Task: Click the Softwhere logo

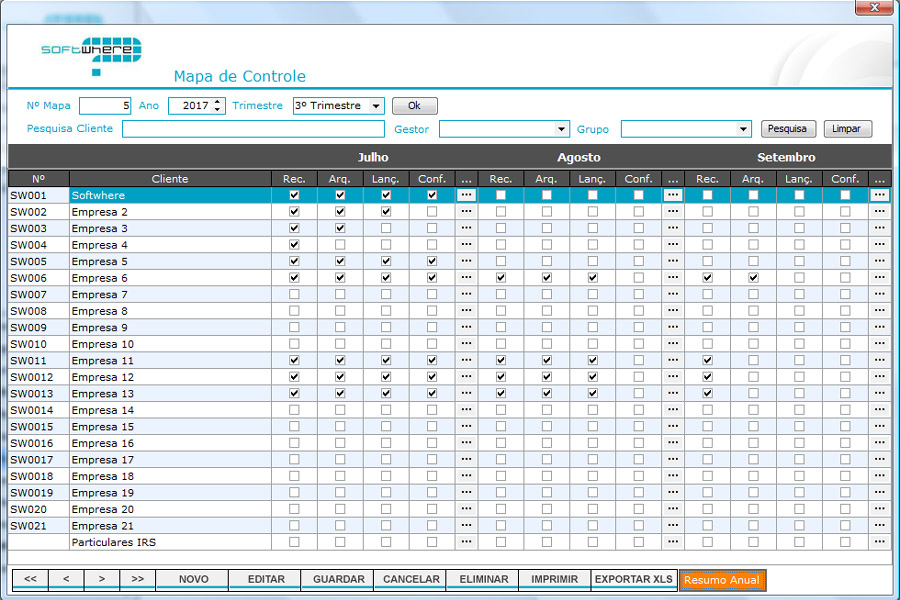Action: coord(92,56)
